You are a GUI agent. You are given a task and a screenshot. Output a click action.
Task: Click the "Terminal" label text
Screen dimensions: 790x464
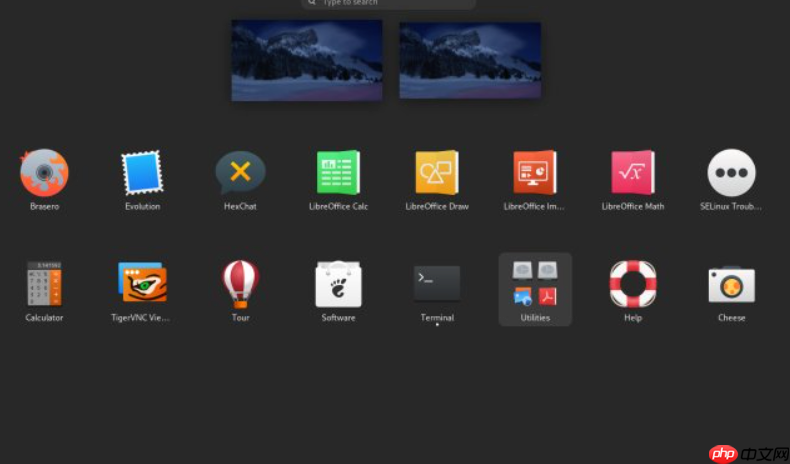coord(437,318)
